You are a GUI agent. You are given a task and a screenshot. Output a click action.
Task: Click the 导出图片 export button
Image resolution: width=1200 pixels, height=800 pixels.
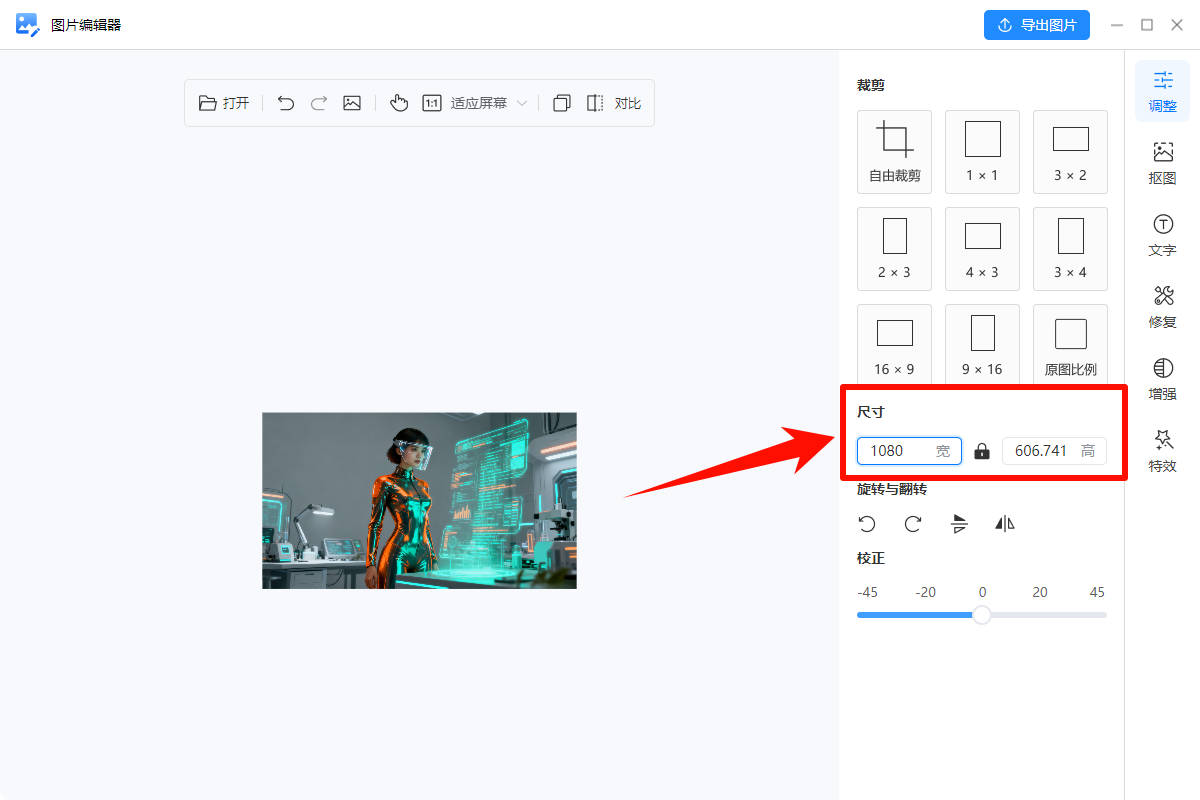(1036, 25)
